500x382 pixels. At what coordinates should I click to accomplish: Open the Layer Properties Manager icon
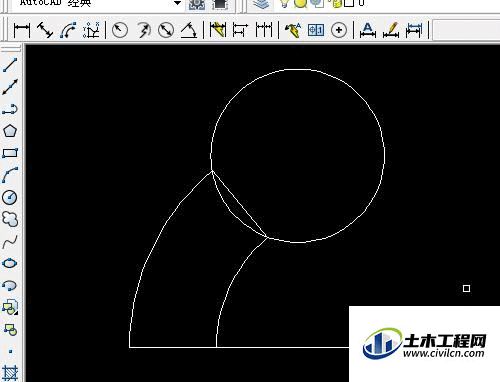261,4
